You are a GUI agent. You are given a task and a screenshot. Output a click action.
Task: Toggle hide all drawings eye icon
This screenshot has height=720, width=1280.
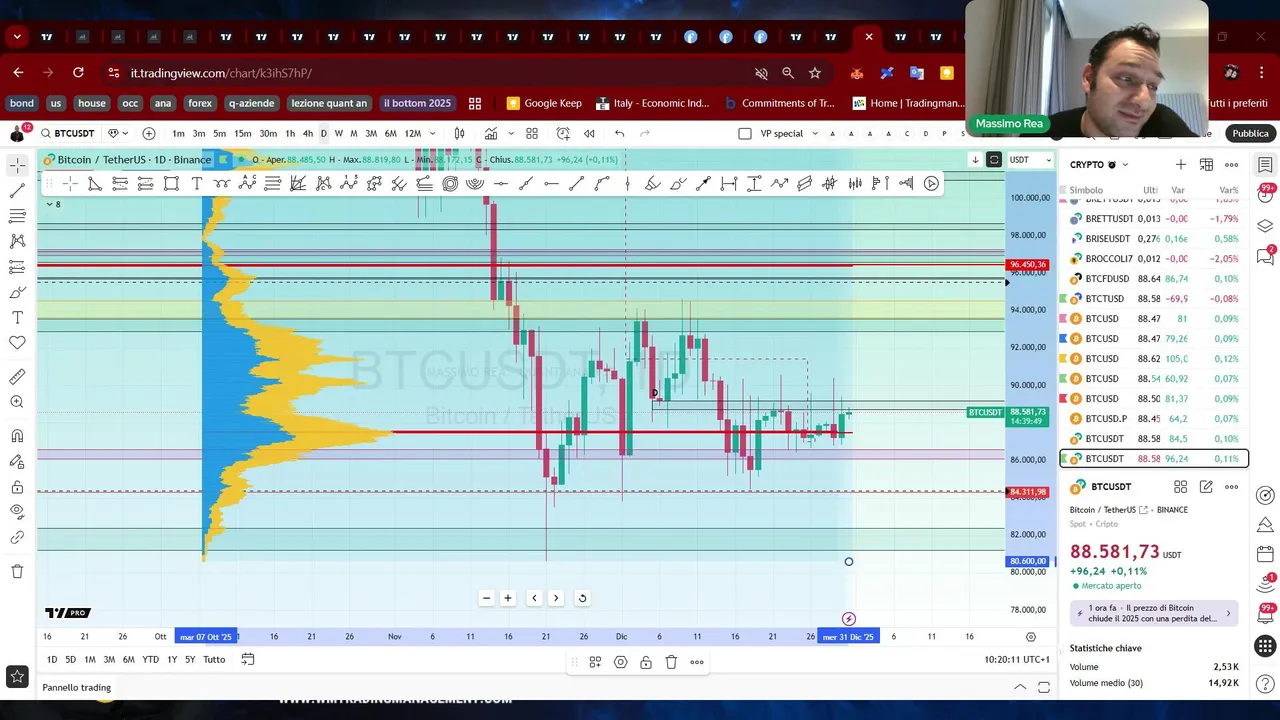[17, 511]
